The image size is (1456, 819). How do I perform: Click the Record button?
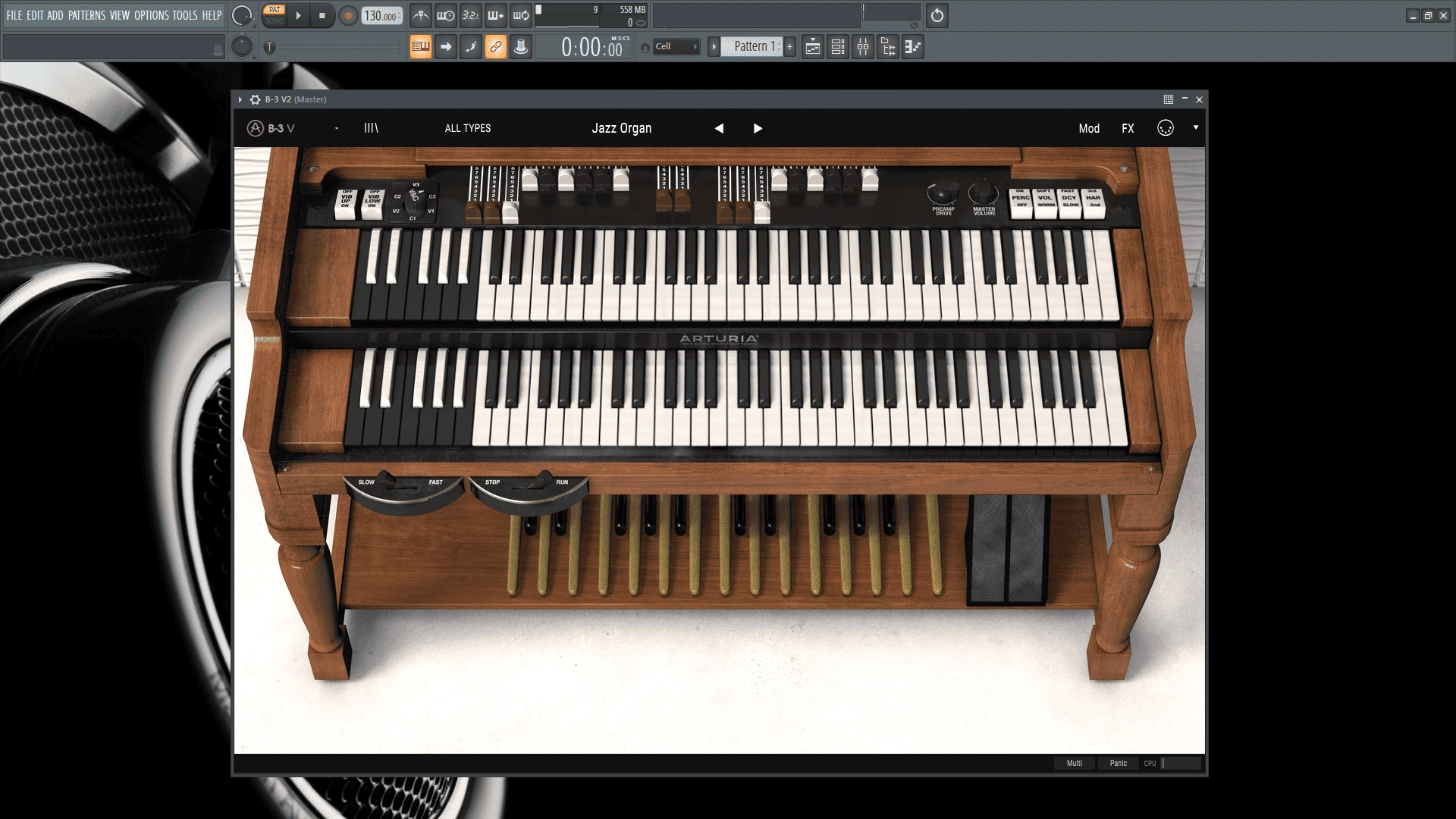pos(348,15)
